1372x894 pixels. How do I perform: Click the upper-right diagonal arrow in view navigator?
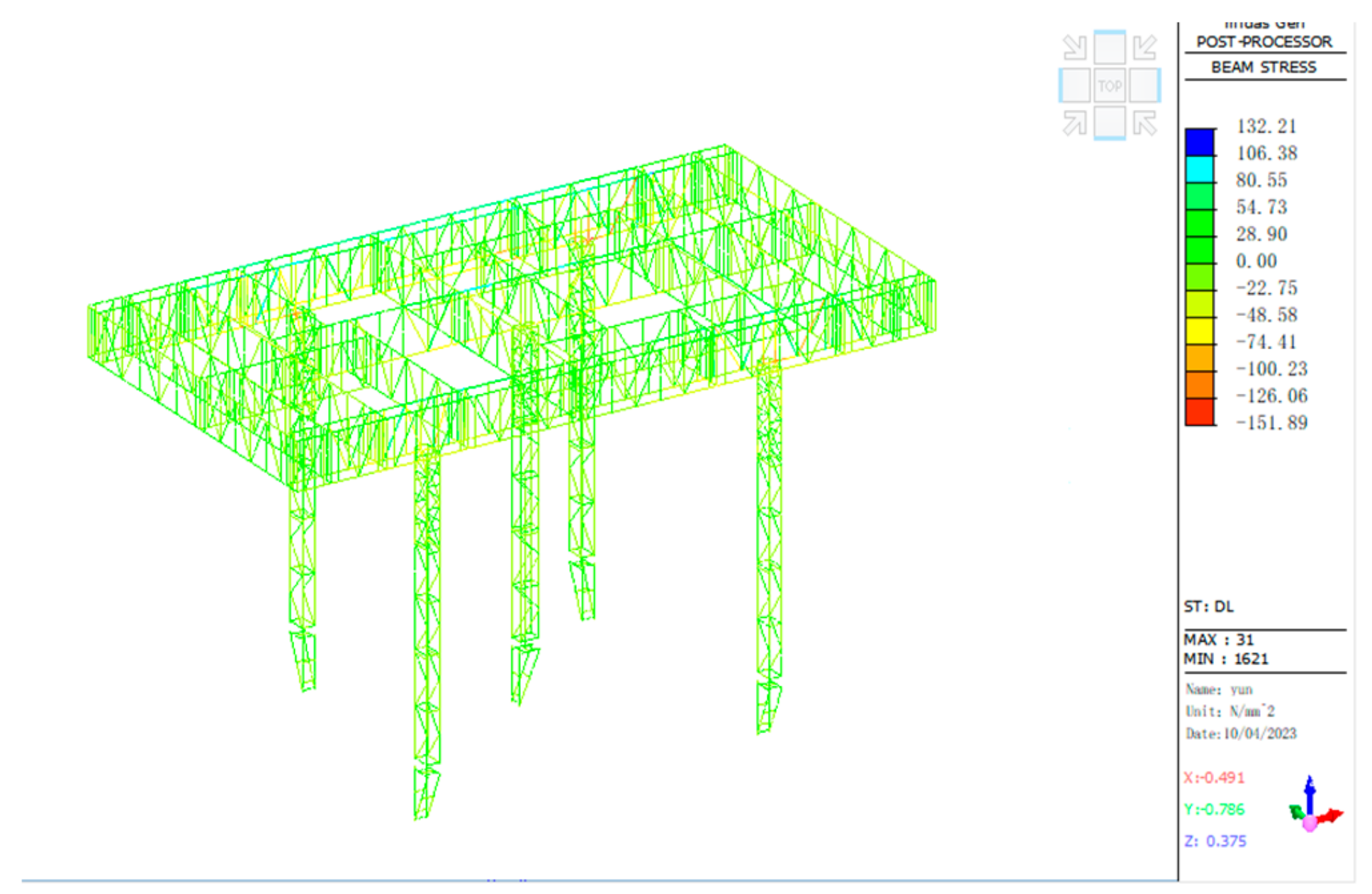(1145, 47)
